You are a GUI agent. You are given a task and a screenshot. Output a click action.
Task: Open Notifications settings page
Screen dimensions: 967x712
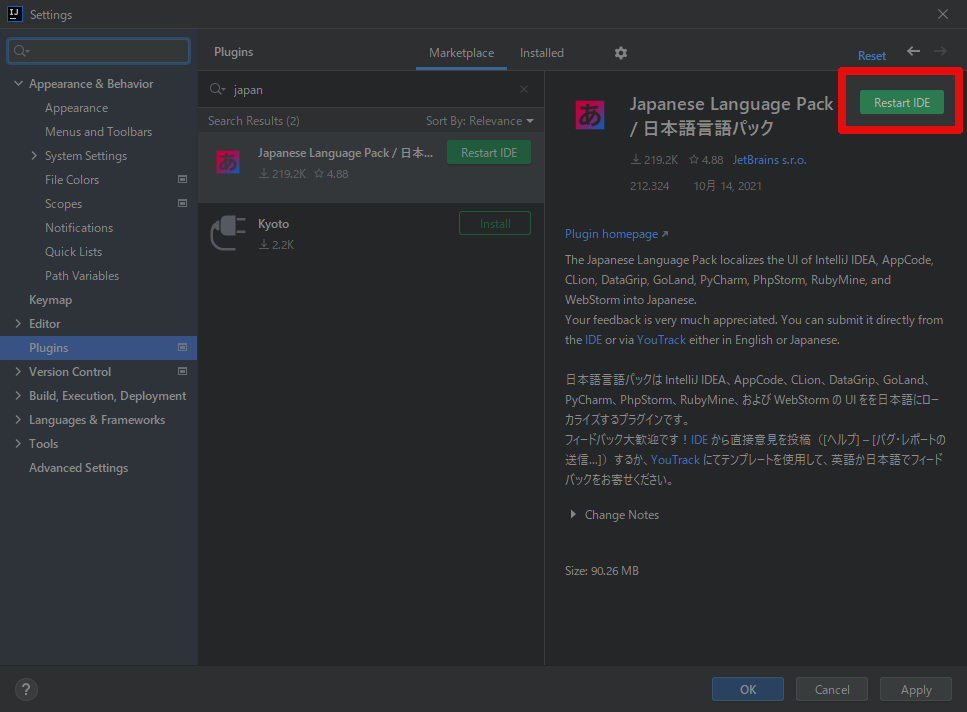(x=79, y=228)
